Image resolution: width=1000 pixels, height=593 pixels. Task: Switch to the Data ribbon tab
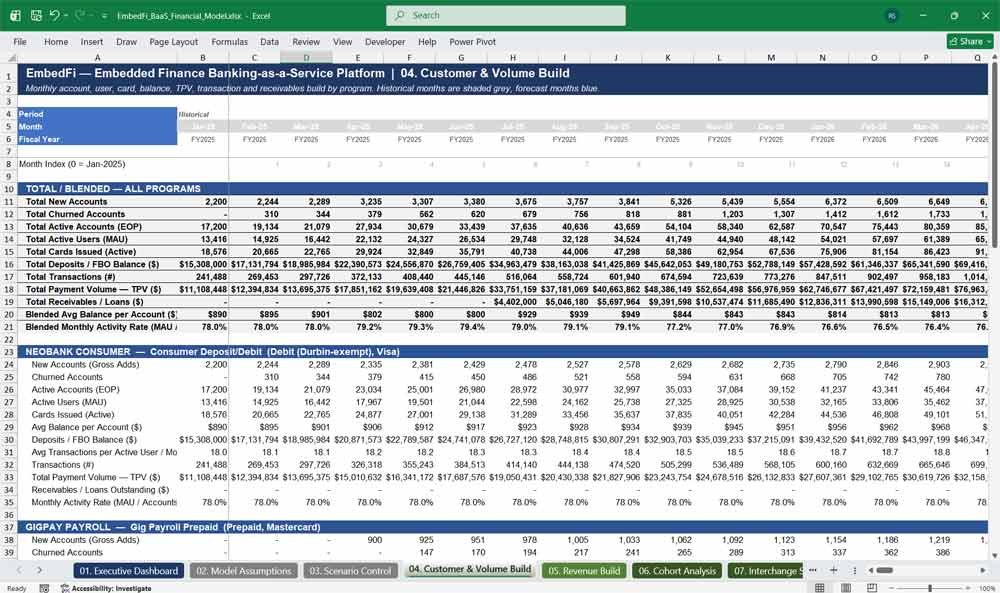click(x=269, y=41)
